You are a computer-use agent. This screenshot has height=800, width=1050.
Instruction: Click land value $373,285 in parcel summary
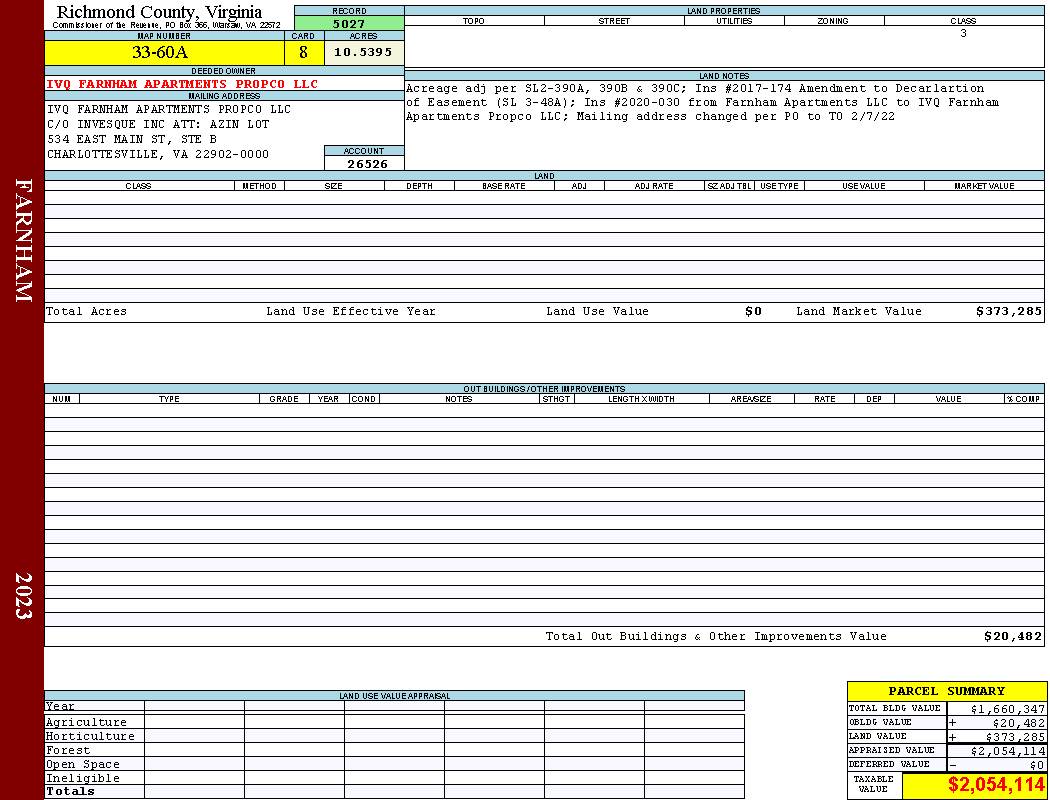pyautogui.click(x=1015, y=737)
